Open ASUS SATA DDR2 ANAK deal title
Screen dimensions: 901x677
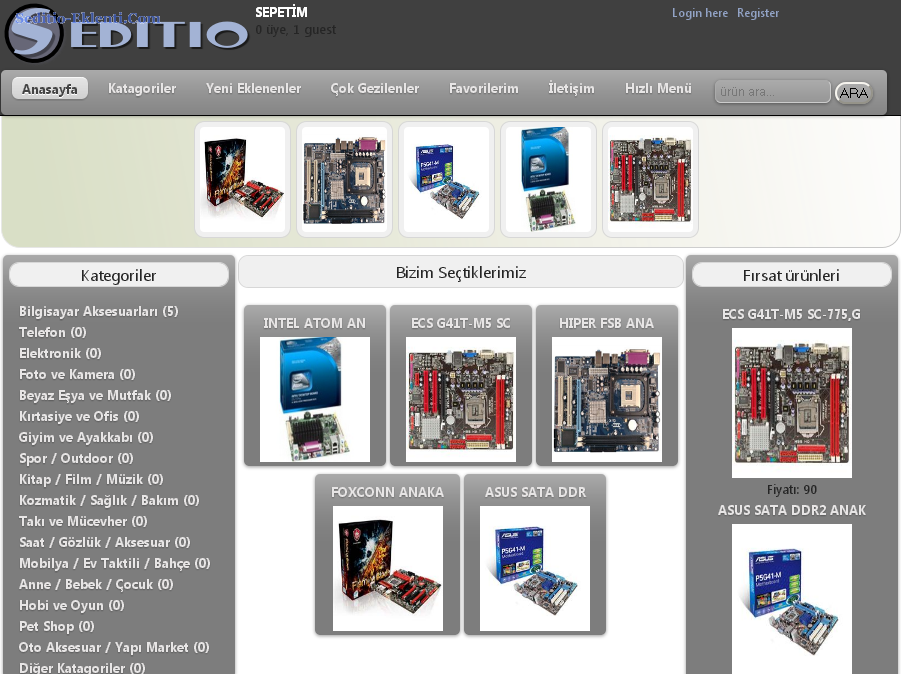791,510
